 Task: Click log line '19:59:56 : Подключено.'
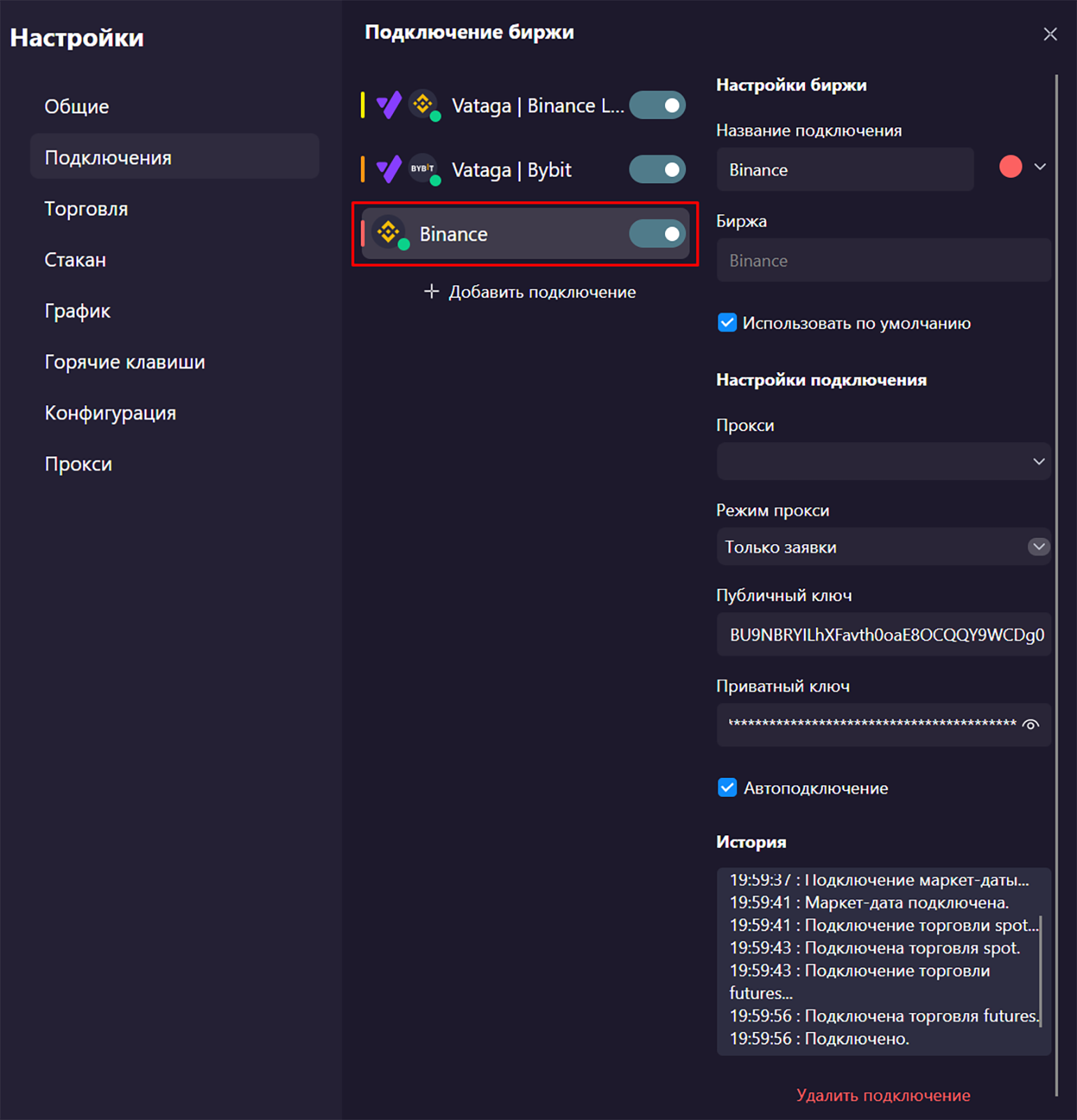click(x=819, y=1038)
